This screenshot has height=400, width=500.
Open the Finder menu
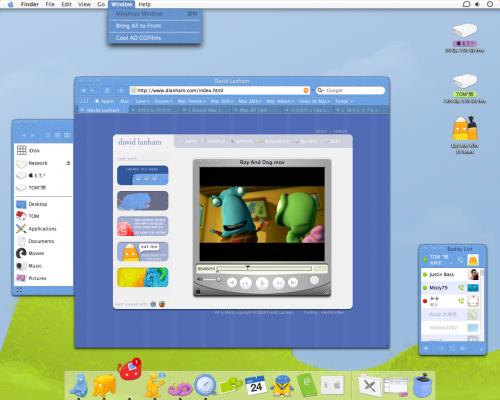coord(30,4)
